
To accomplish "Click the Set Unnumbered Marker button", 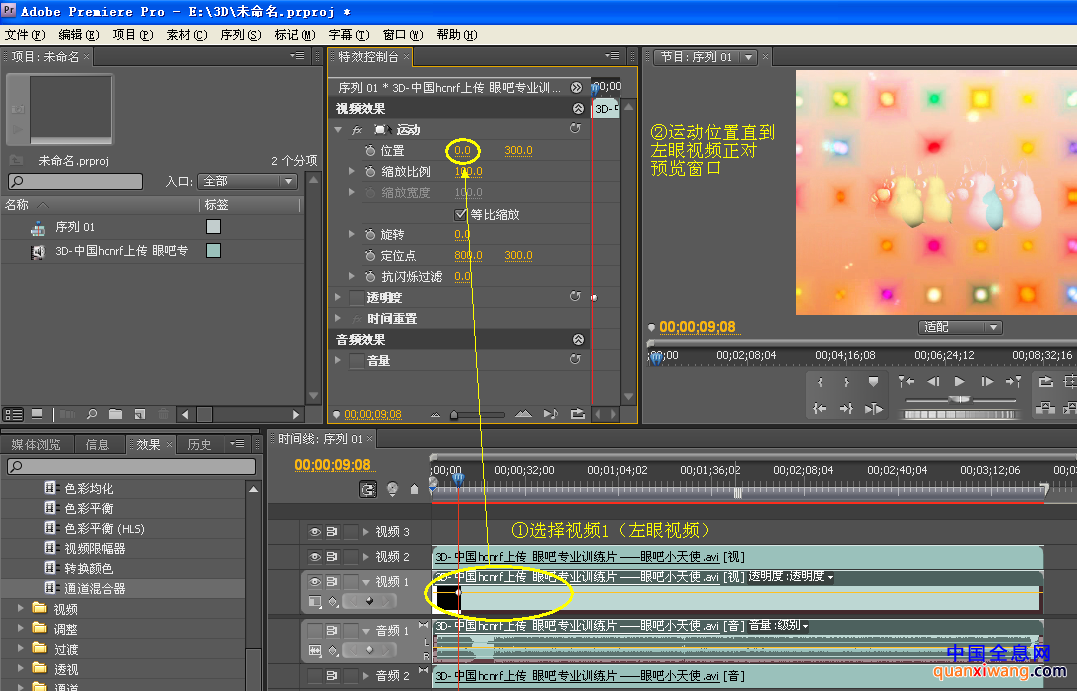I will (x=873, y=381).
